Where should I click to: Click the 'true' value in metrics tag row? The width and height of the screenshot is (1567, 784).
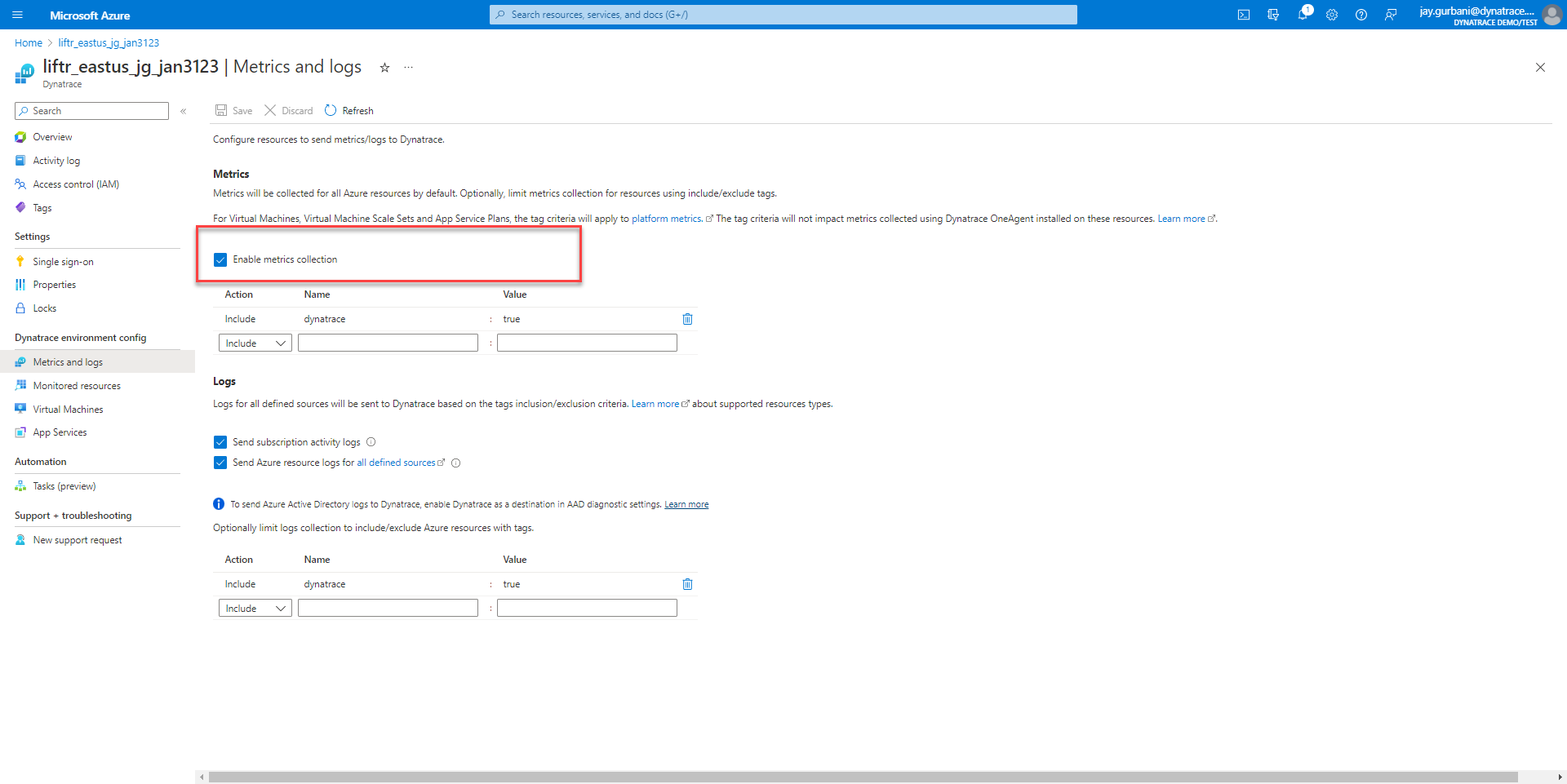(512, 319)
